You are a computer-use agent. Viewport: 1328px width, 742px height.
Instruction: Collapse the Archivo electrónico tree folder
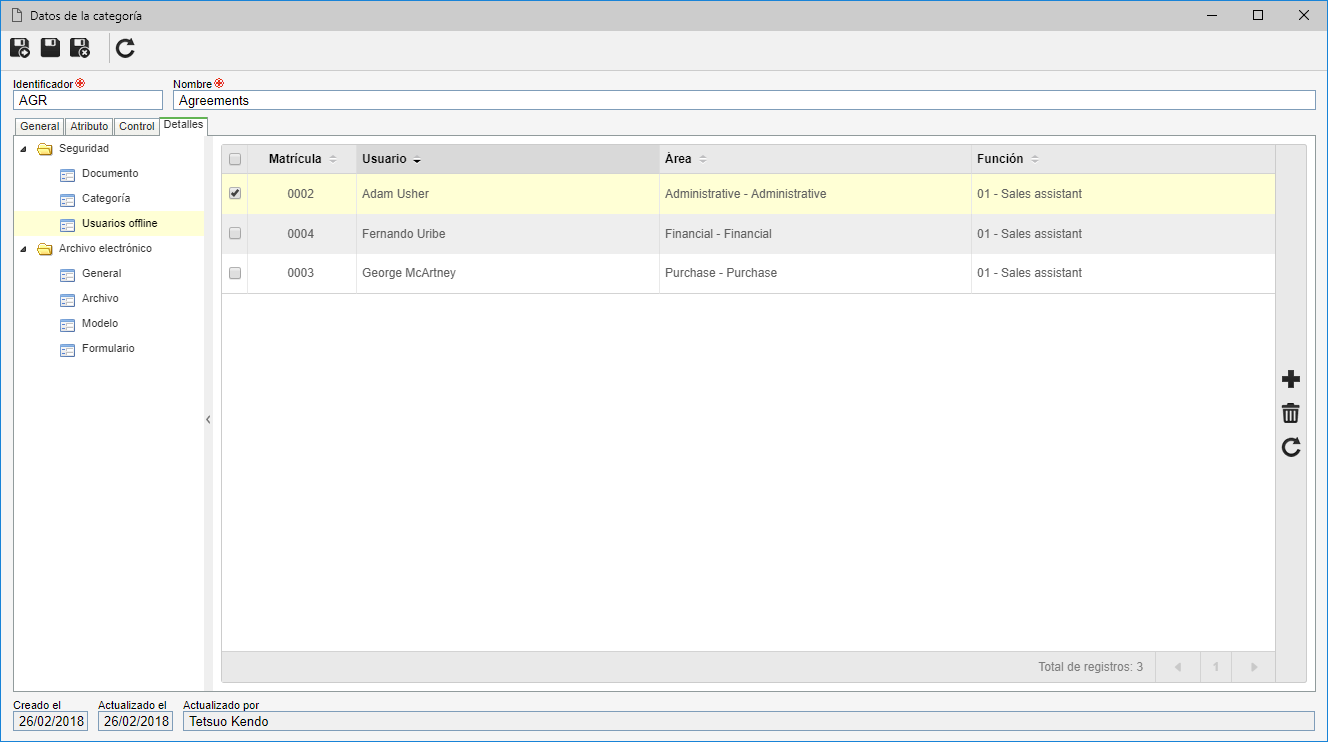pos(23,249)
